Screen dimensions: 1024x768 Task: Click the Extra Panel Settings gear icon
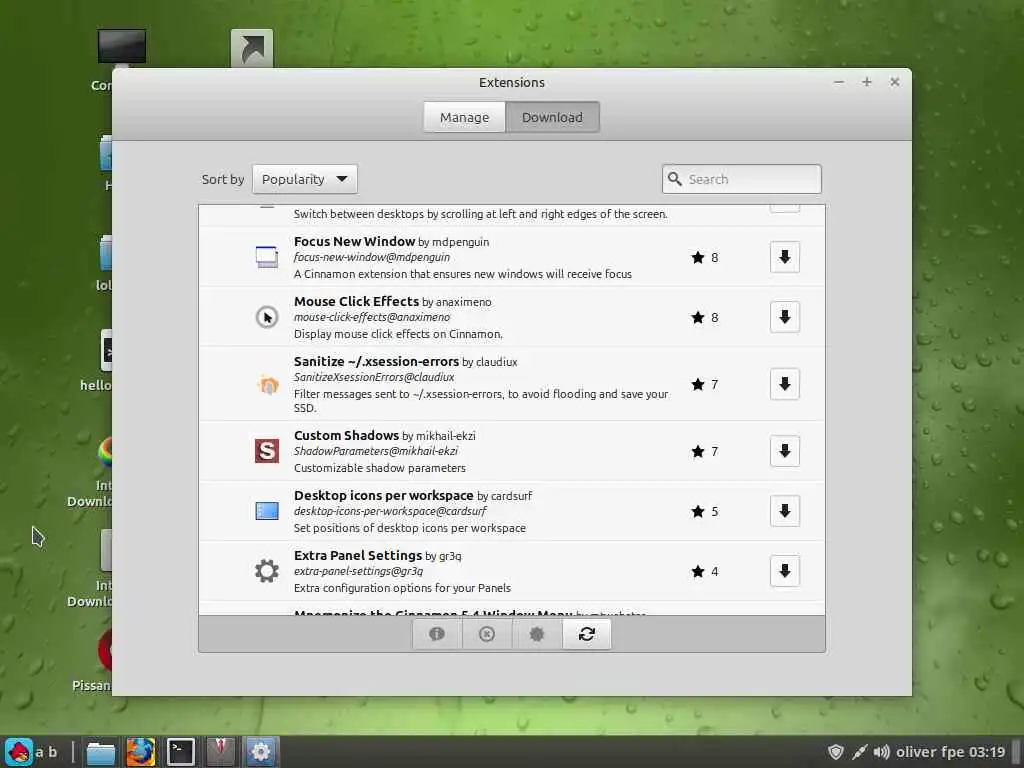(x=266, y=571)
